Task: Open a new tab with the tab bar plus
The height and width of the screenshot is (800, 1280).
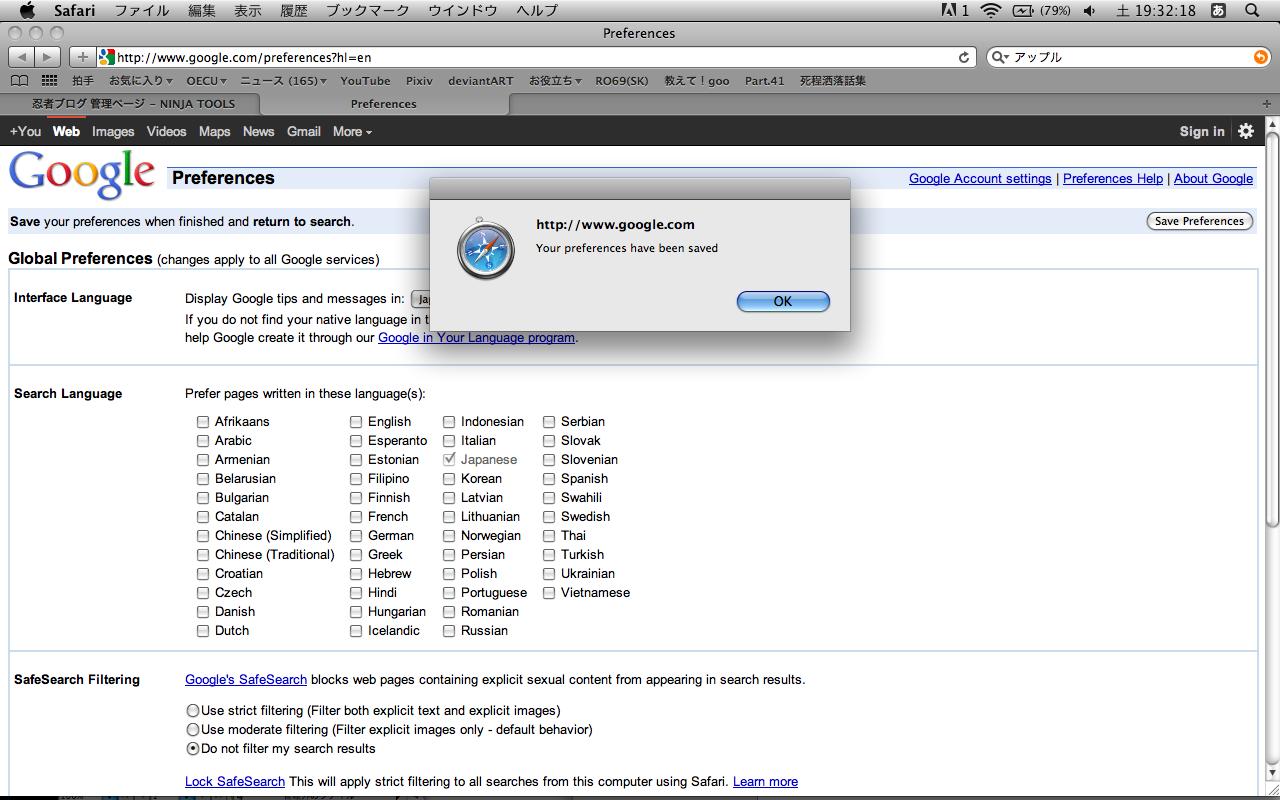Action: (1267, 104)
